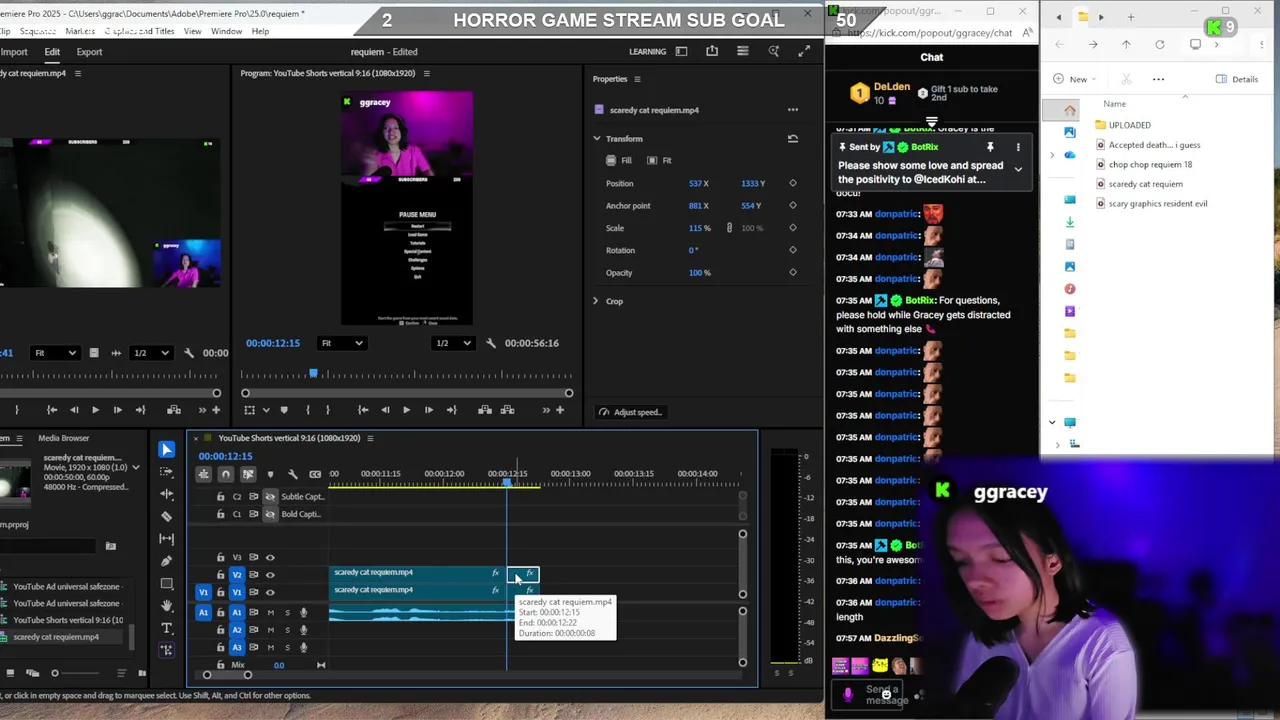
Task: Toggle V2 track output eye
Action: tap(269, 575)
